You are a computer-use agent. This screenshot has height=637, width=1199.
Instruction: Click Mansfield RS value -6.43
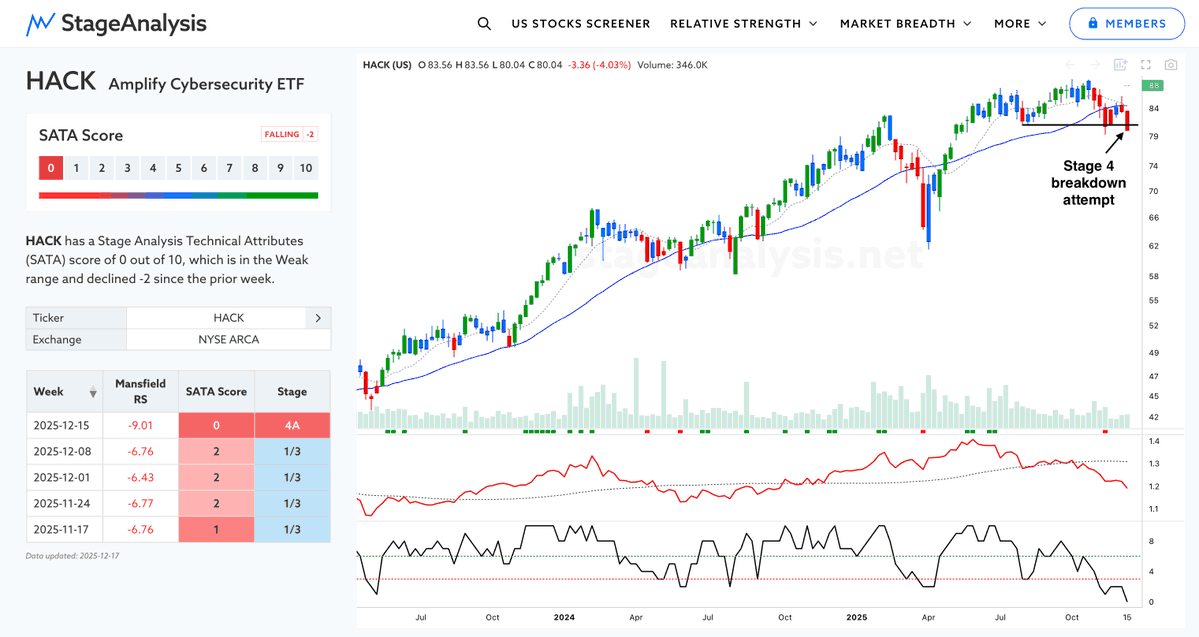(140, 477)
